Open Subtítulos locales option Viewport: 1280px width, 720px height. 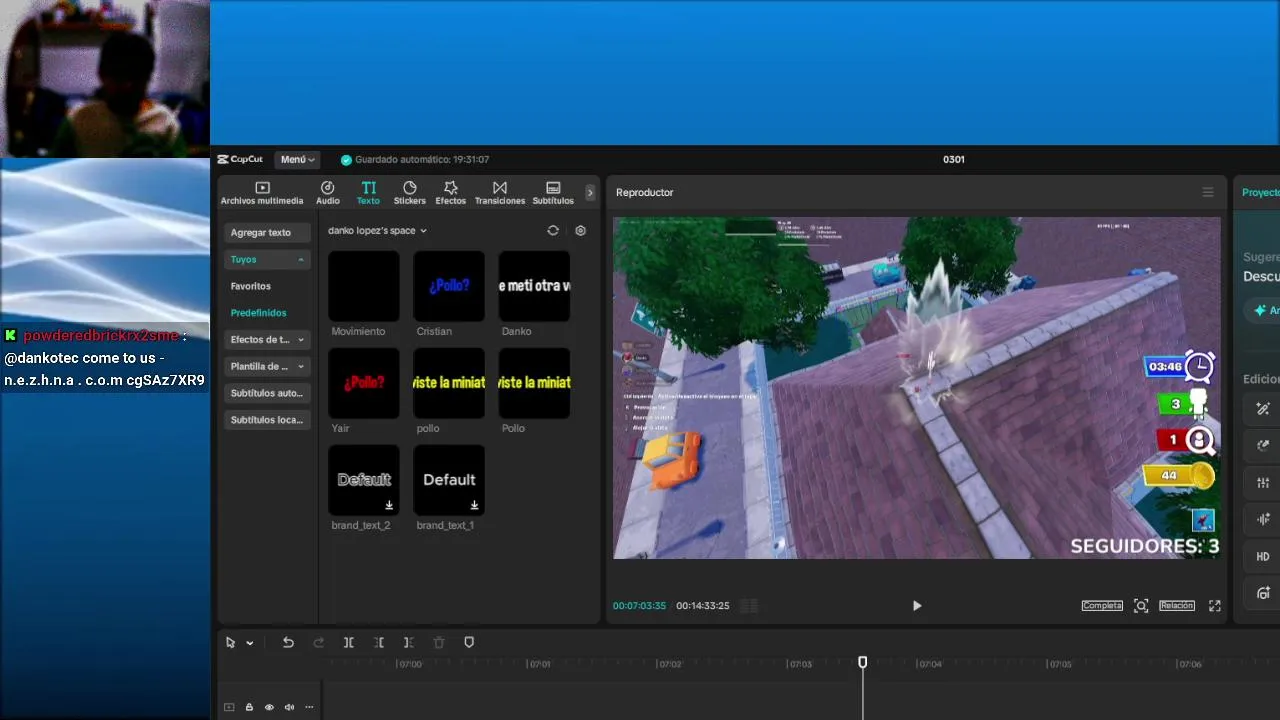(267, 420)
